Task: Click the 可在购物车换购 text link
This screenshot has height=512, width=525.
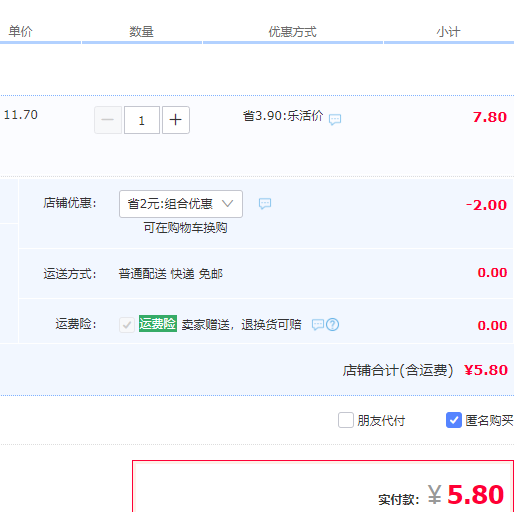Action: 185,228
